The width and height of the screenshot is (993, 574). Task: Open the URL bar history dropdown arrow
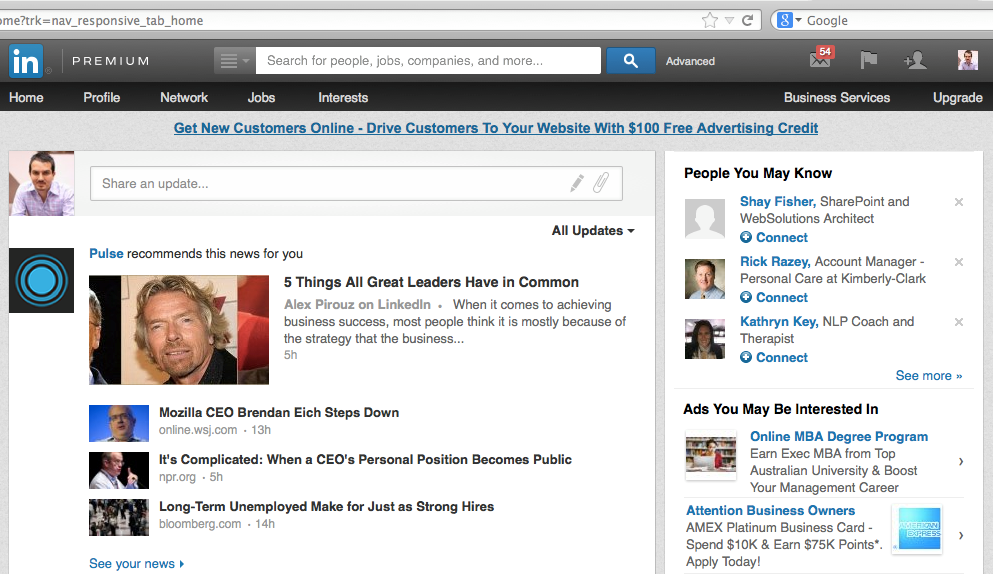coord(730,20)
